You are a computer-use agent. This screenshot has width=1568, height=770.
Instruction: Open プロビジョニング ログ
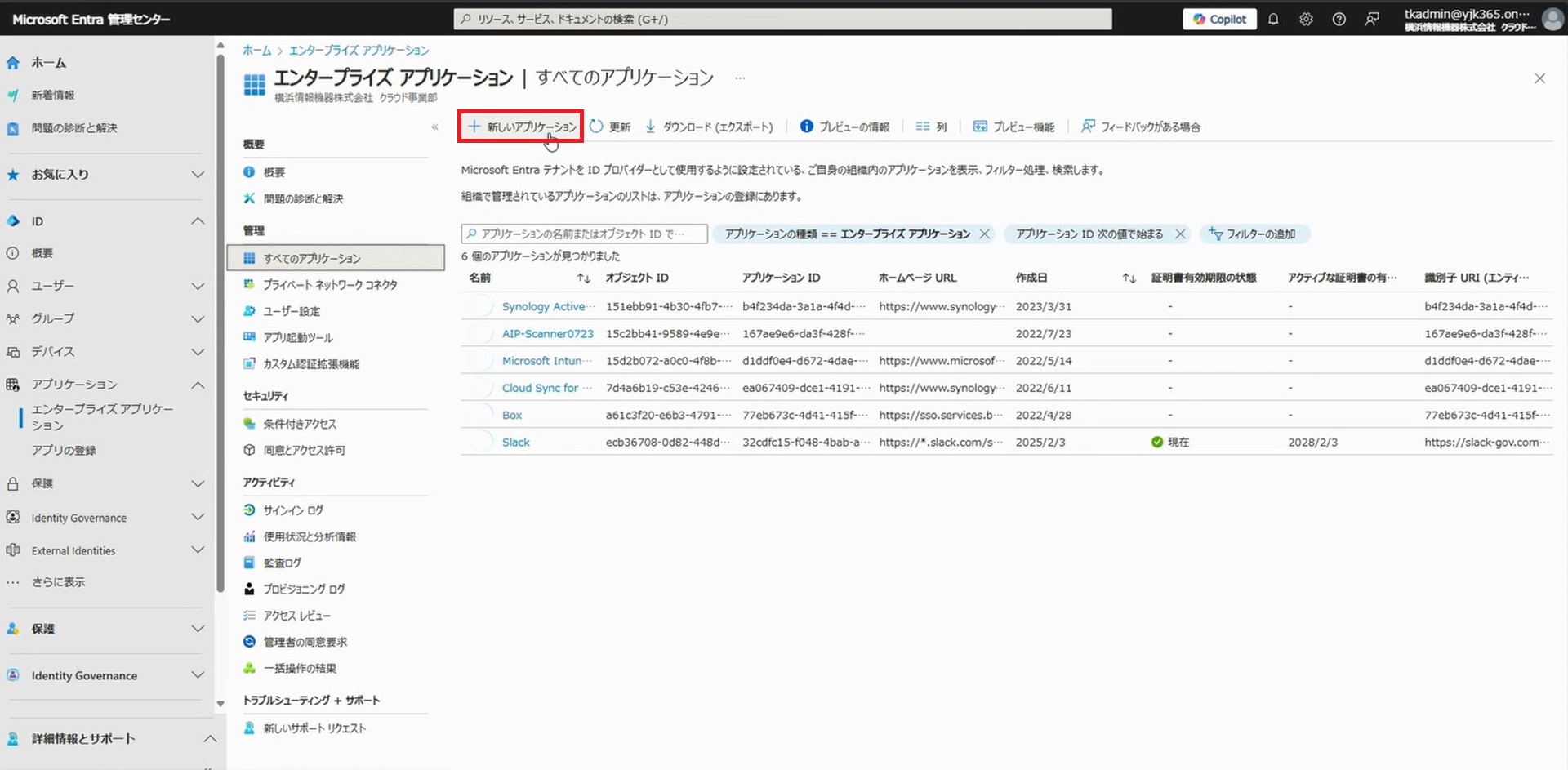coord(304,589)
